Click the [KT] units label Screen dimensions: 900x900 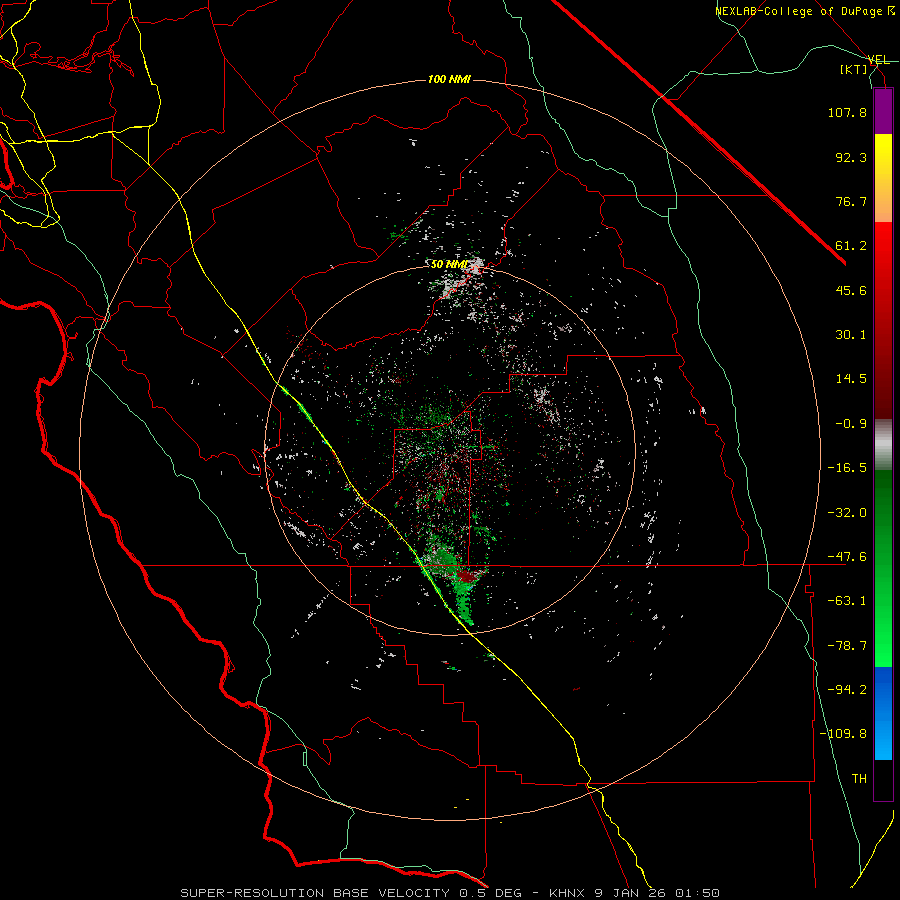click(x=854, y=69)
